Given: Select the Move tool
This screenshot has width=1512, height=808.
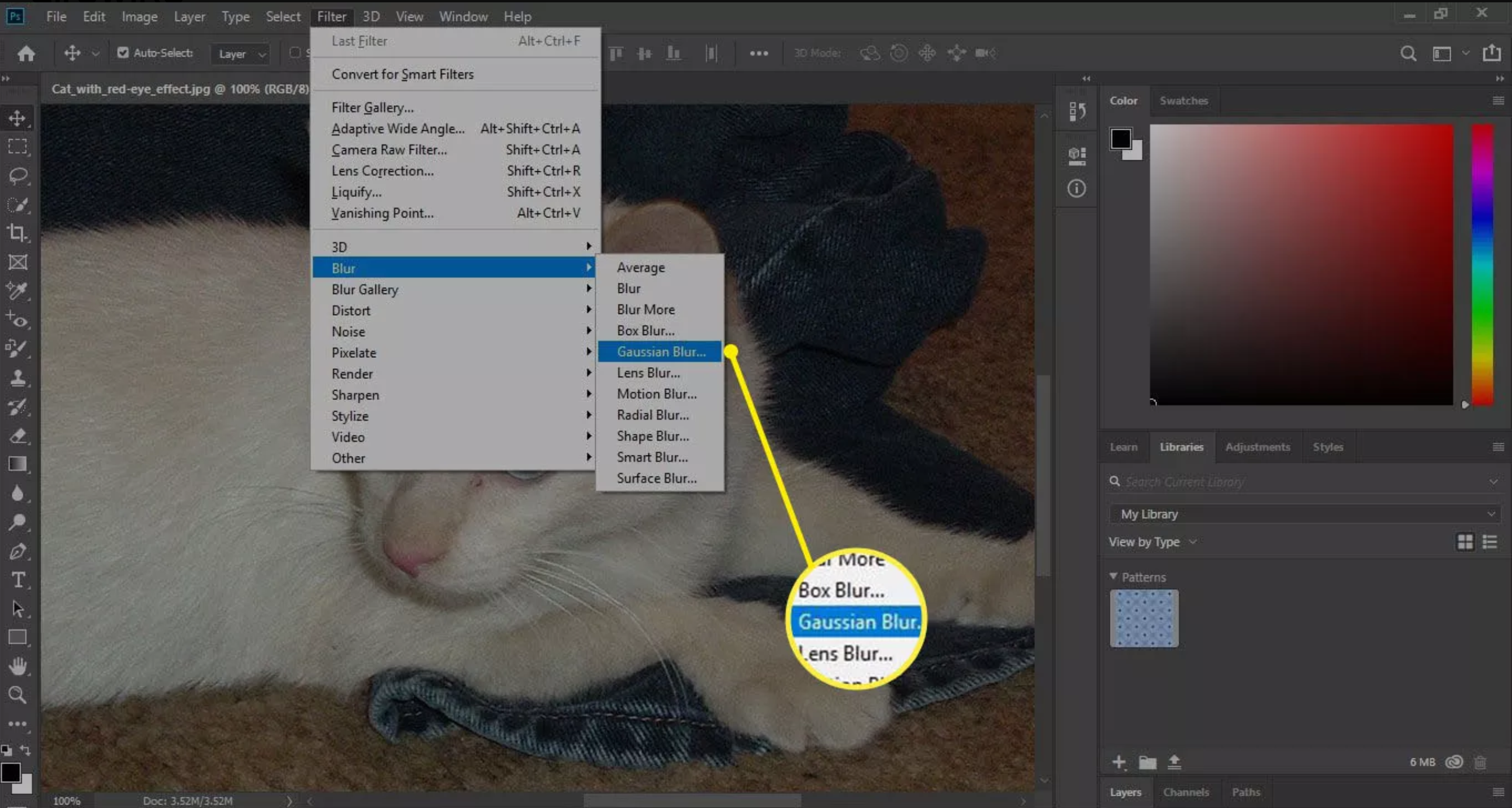Looking at the screenshot, I should coord(18,118).
